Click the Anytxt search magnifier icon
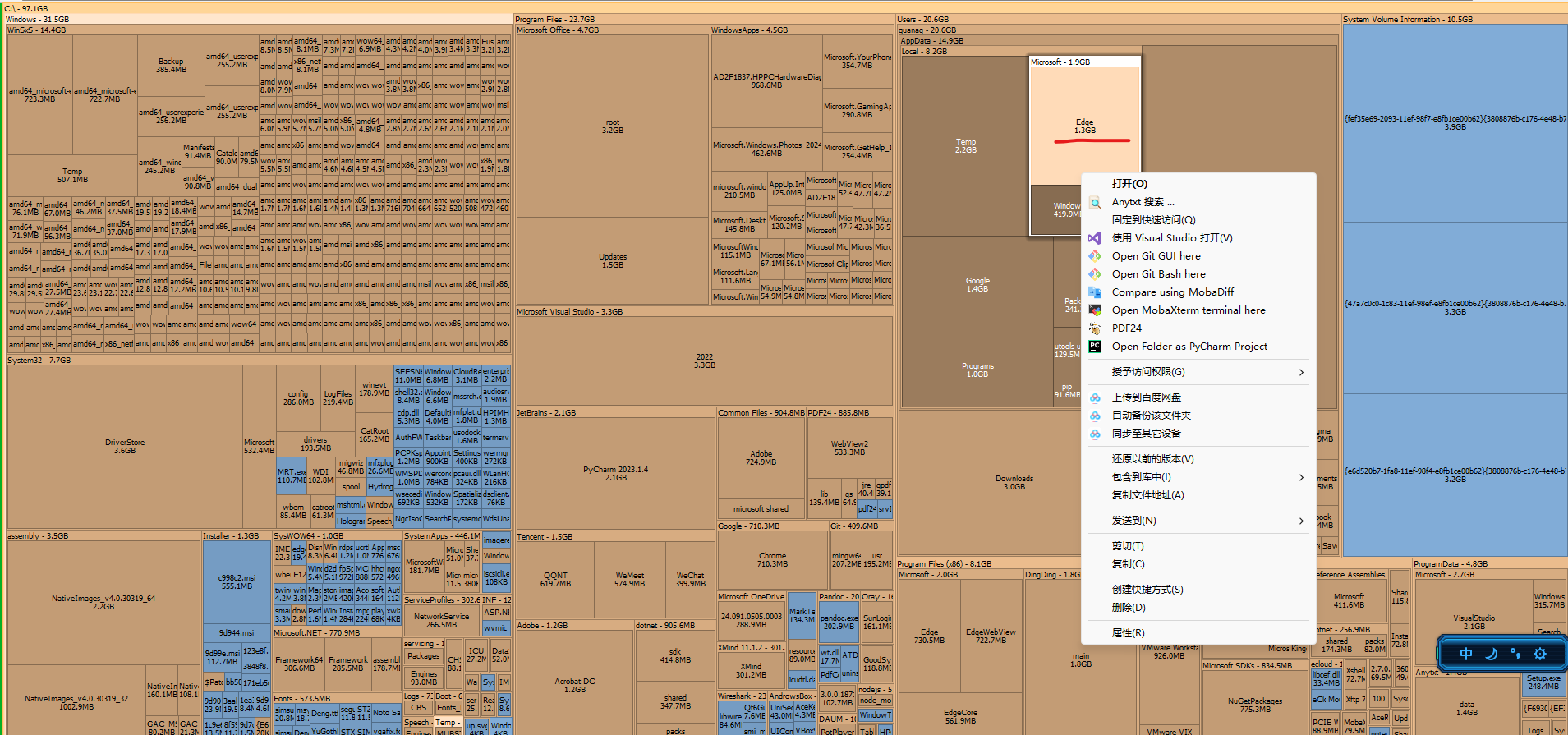Viewport: 1568px width, 735px height. [1095, 202]
